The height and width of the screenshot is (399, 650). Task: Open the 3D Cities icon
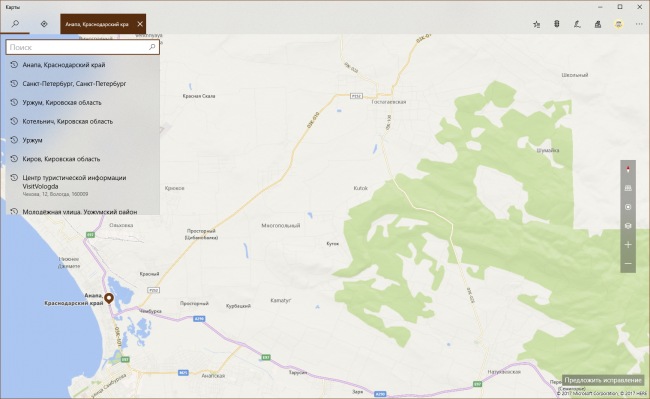pyautogui.click(x=598, y=24)
